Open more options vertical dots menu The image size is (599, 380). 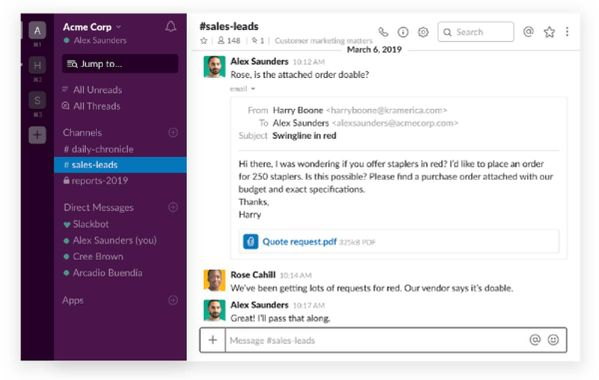click(567, 32)
